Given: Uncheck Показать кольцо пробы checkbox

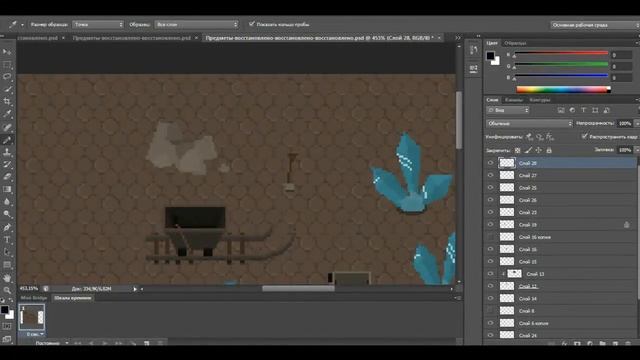Looking at the screenshot, I should [x=251, y=24].
